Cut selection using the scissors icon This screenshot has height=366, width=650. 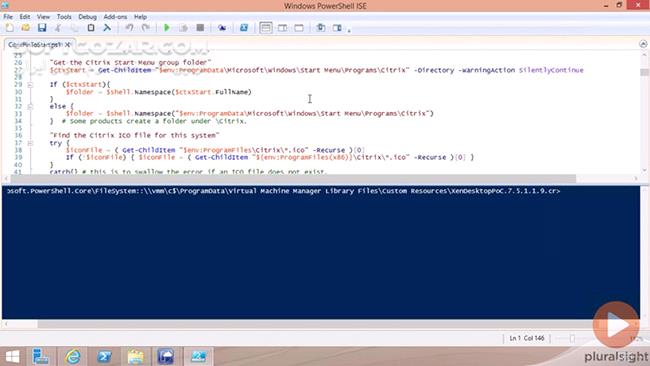pyautogui.click(x=58, y=28)
